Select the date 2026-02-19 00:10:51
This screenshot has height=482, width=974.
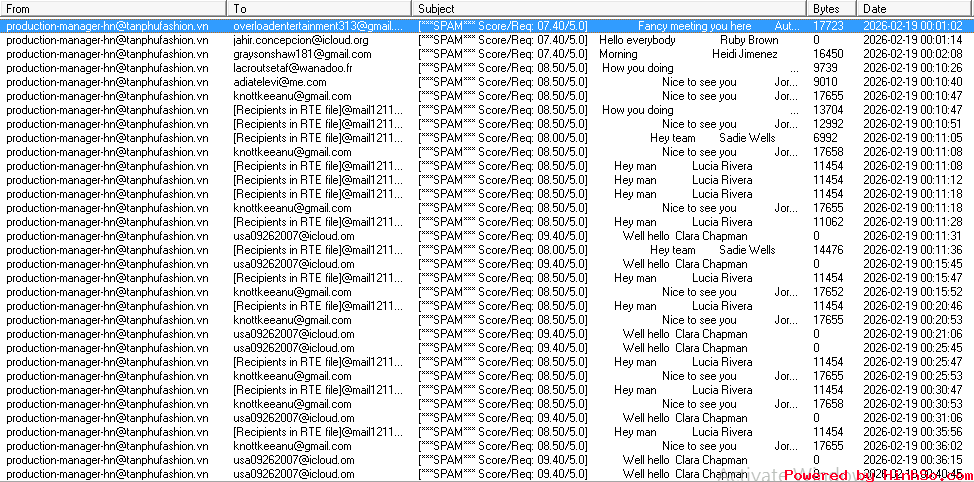913,124
